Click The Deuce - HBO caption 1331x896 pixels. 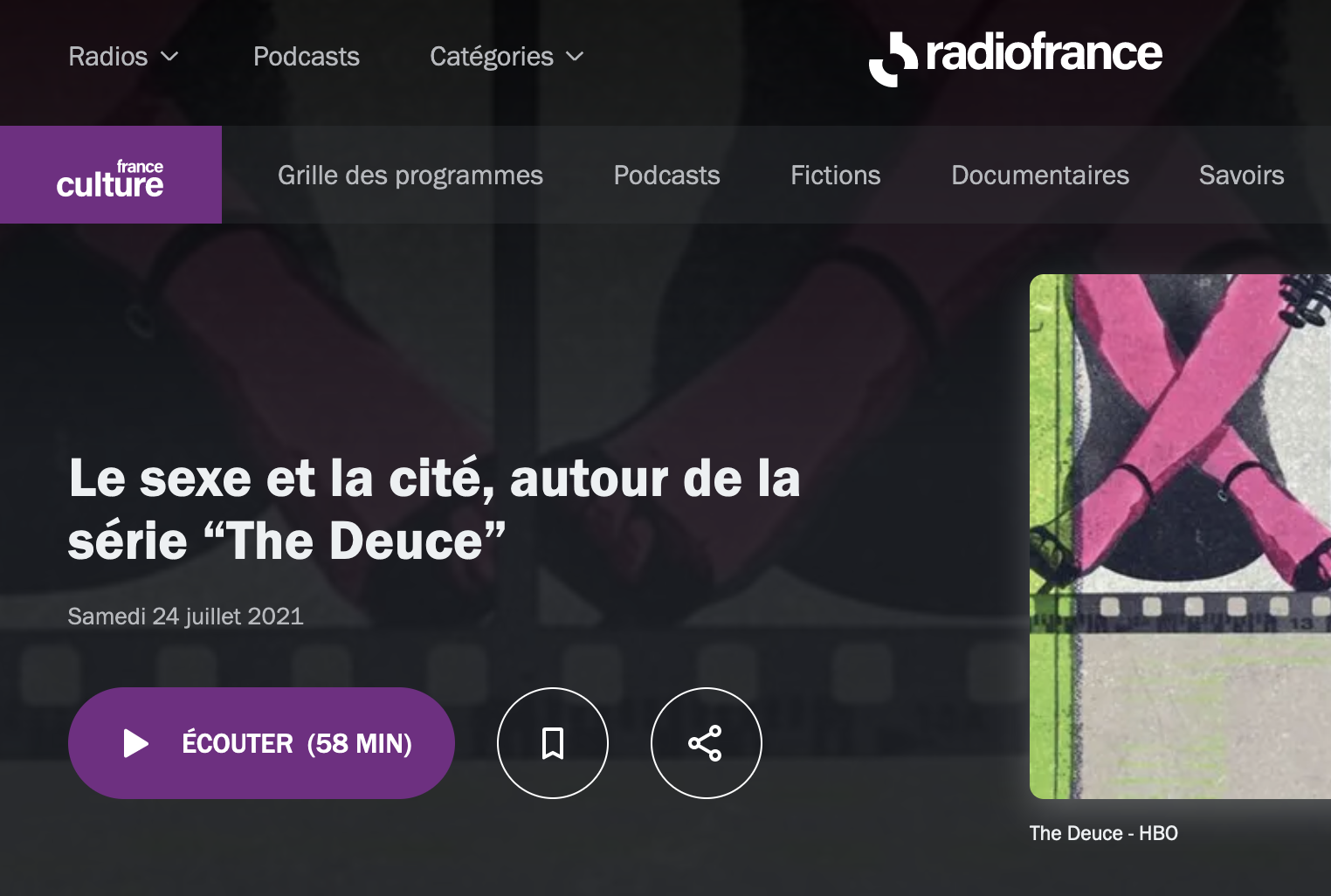(x=1104, y=833)
